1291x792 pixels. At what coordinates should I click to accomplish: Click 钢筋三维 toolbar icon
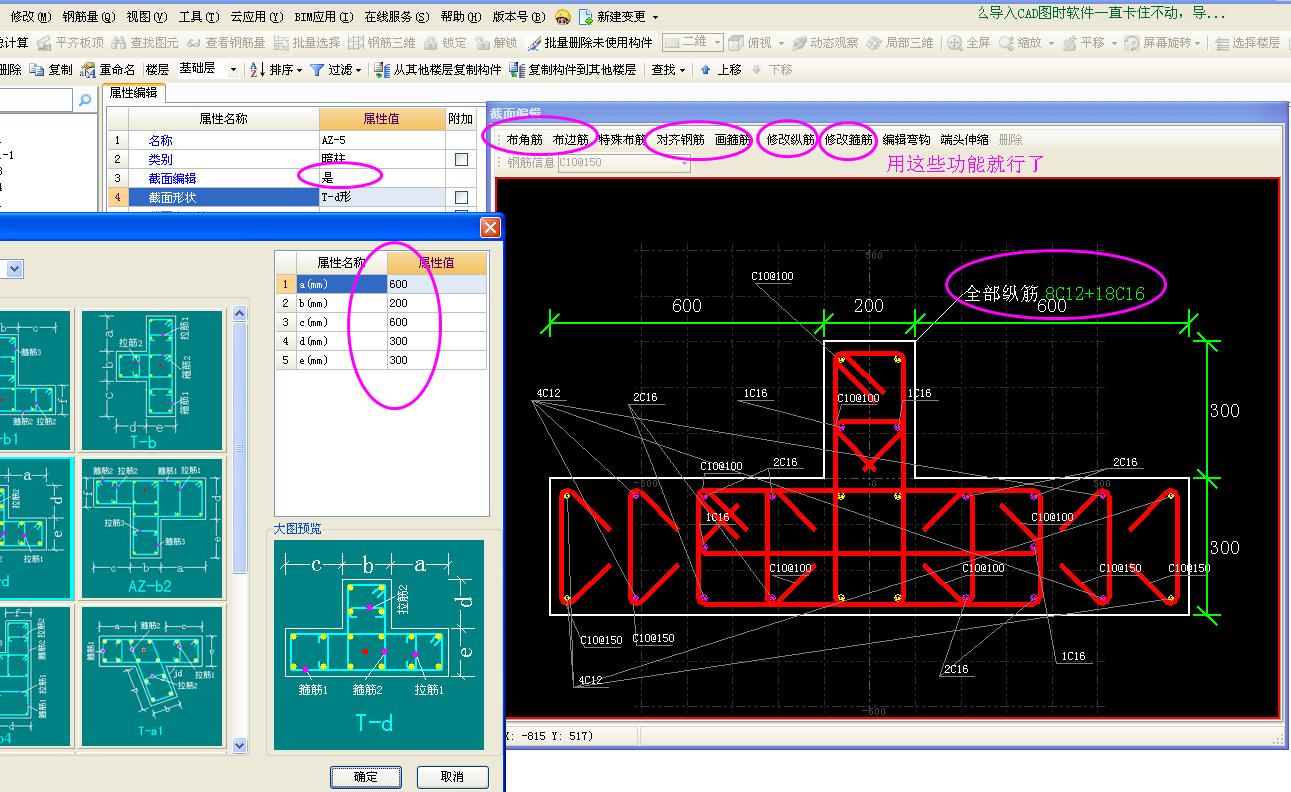pos(355,43)
